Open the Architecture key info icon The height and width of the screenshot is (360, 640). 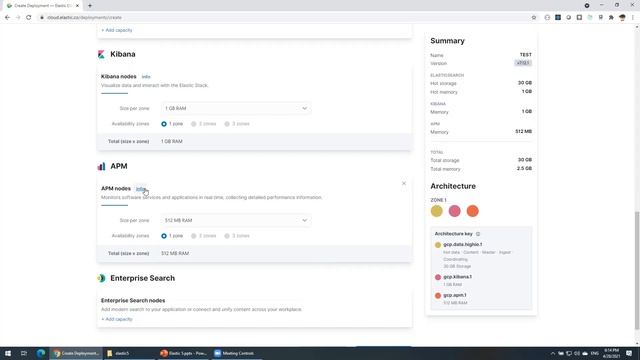tap(478, 234)
